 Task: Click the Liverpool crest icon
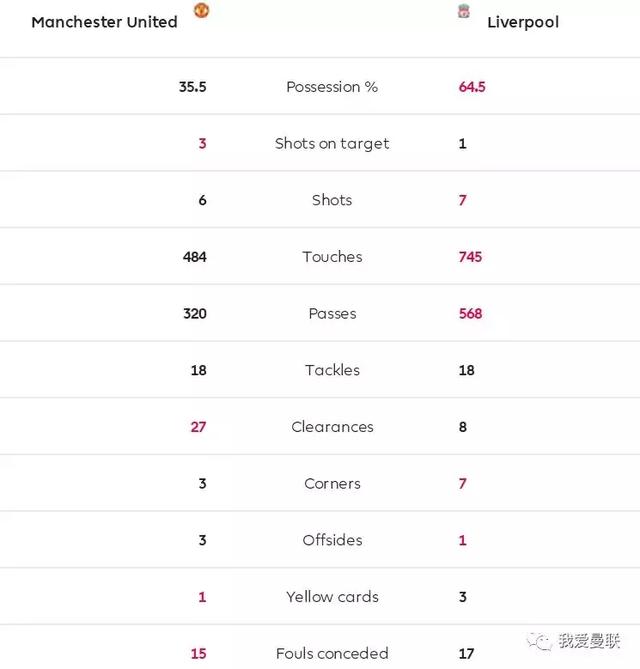(x=464, y=11)
